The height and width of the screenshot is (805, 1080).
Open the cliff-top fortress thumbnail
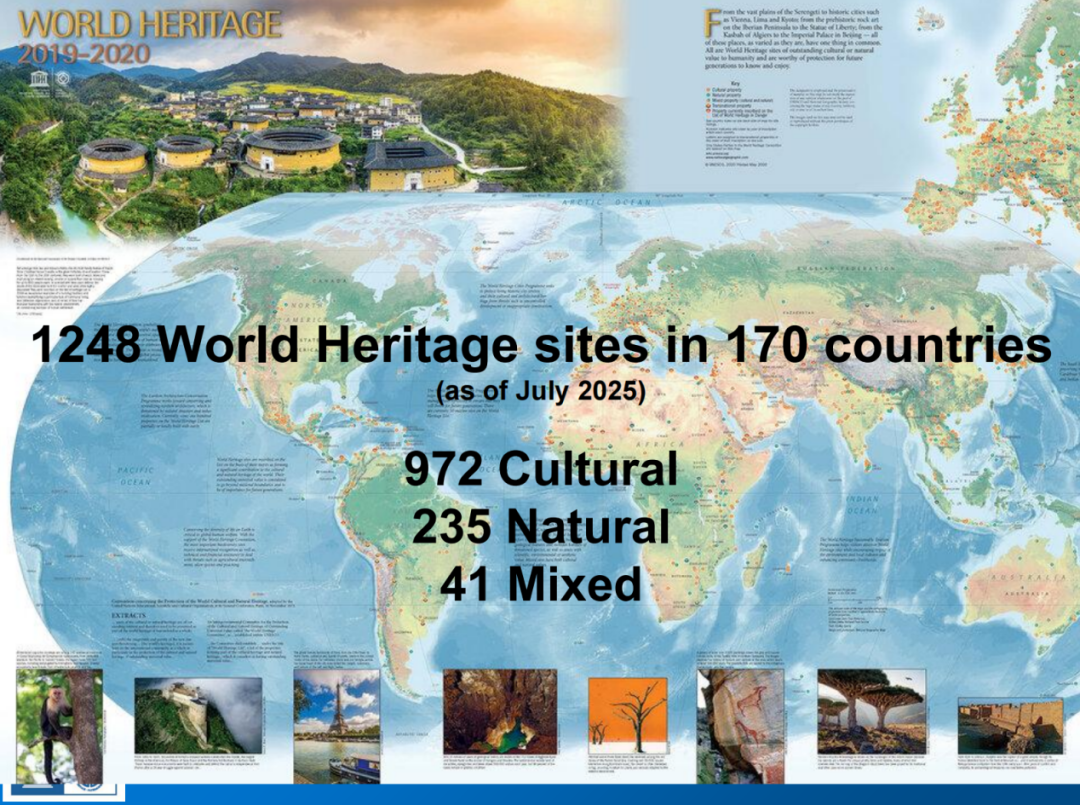point(198,715)
